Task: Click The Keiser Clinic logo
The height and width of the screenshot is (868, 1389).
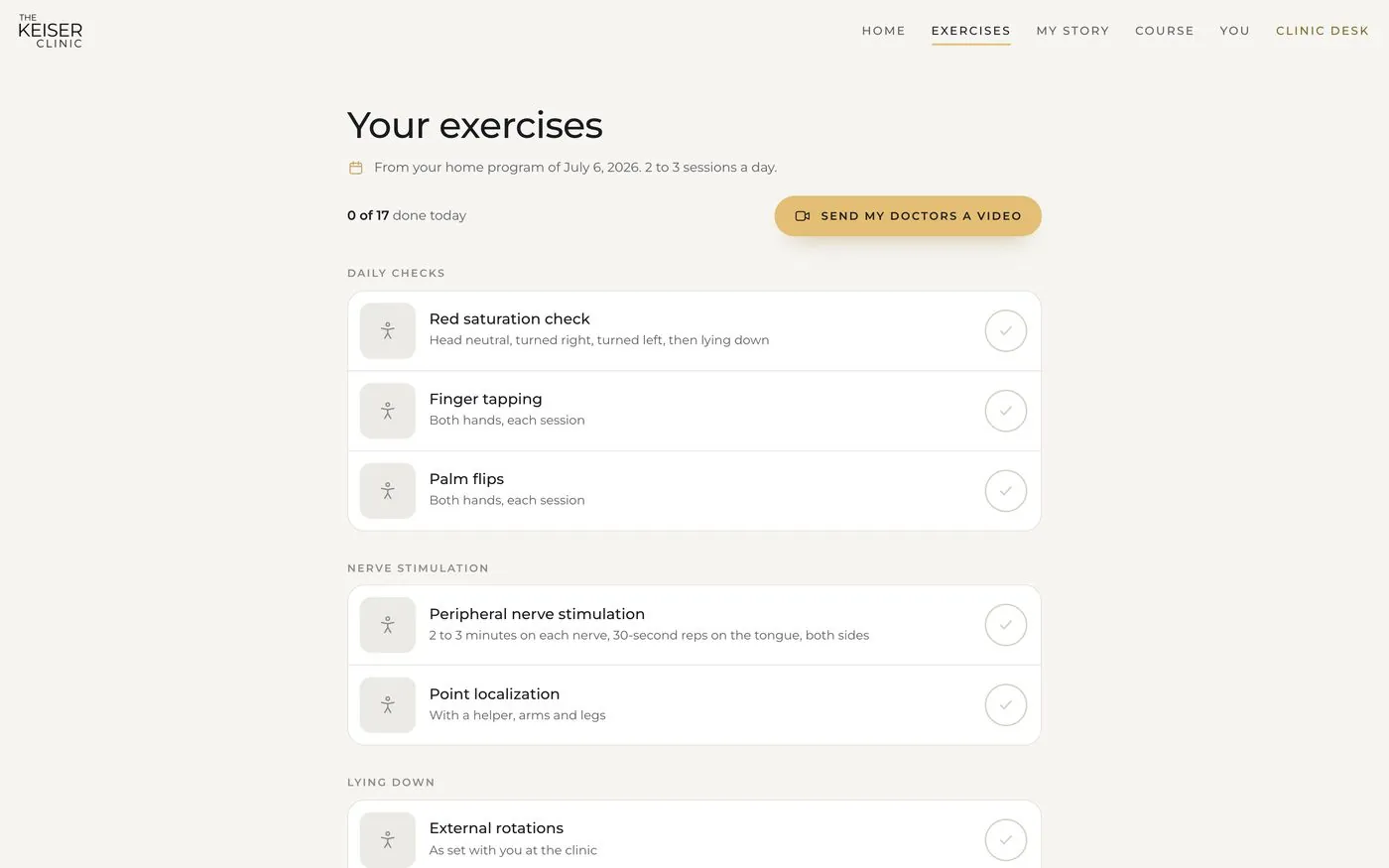Action: [51, 31]
